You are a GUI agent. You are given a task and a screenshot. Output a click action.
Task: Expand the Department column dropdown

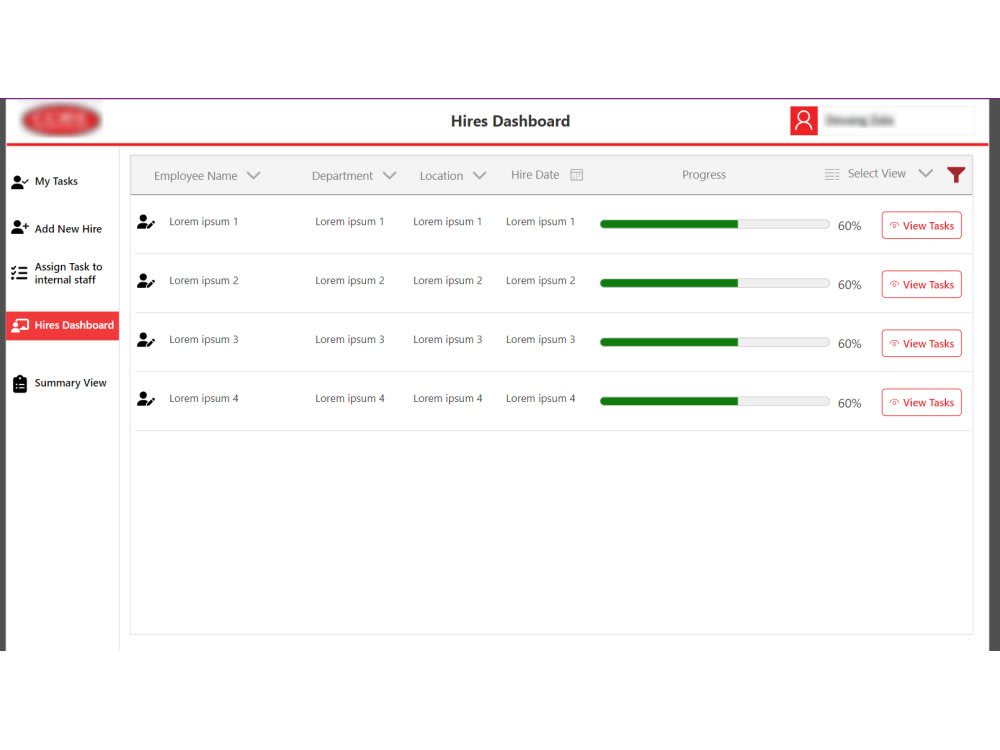(x=389, y=175)
